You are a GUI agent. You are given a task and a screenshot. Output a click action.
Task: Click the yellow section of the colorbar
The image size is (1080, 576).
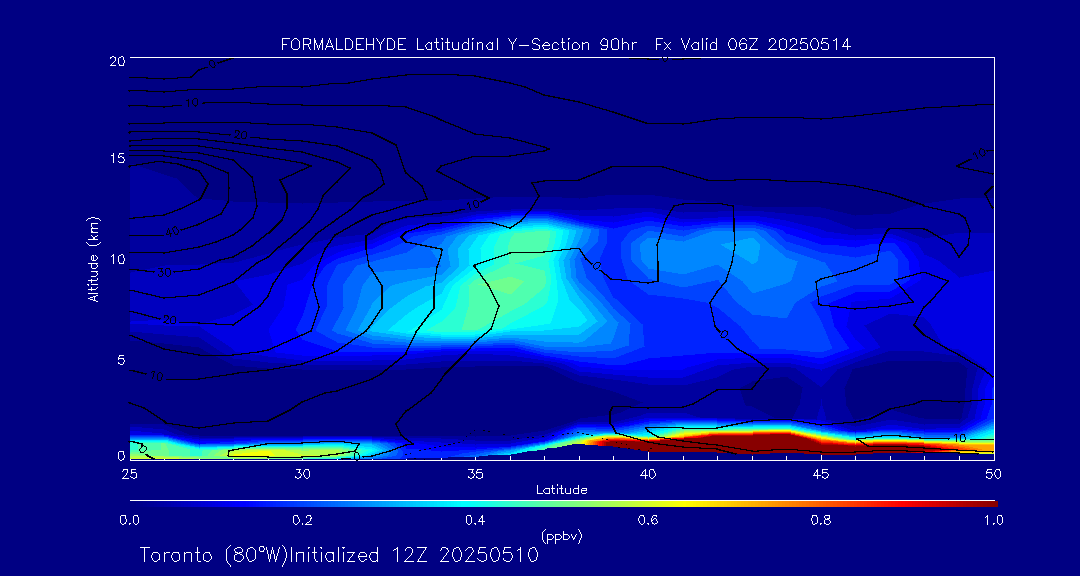click(x=682, y=504)
